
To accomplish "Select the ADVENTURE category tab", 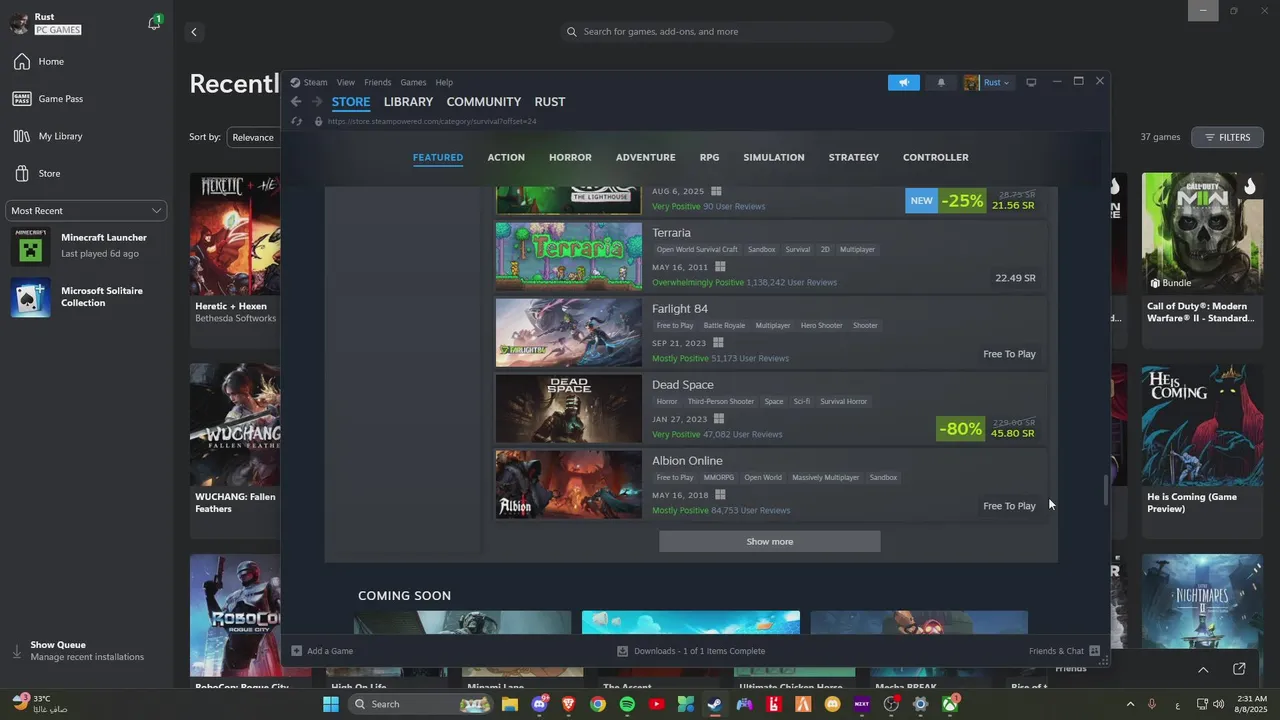I will [646, 157].
